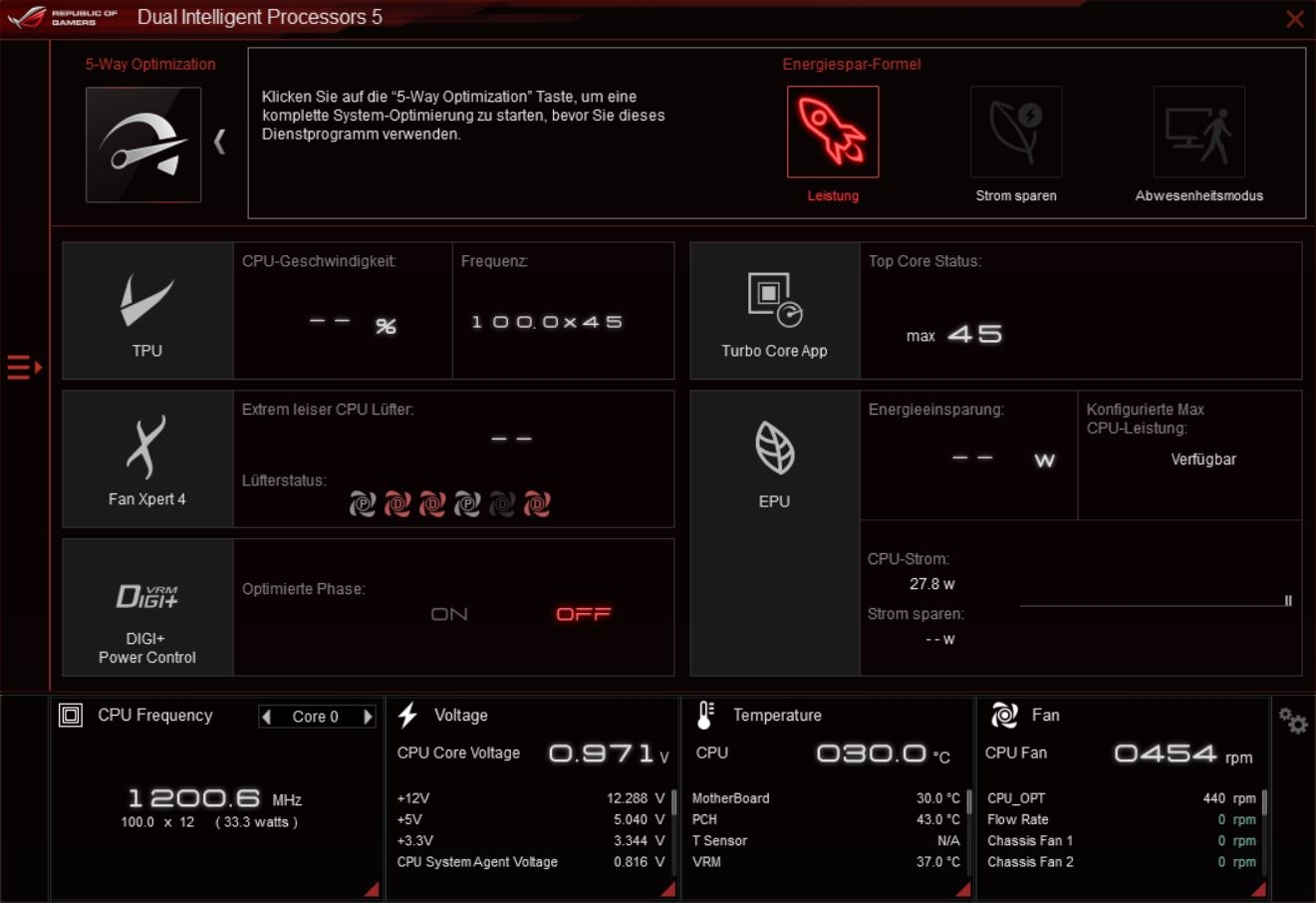Click the third fan status icon
Screen dimensions: 1316x903
tap(432, 504)
